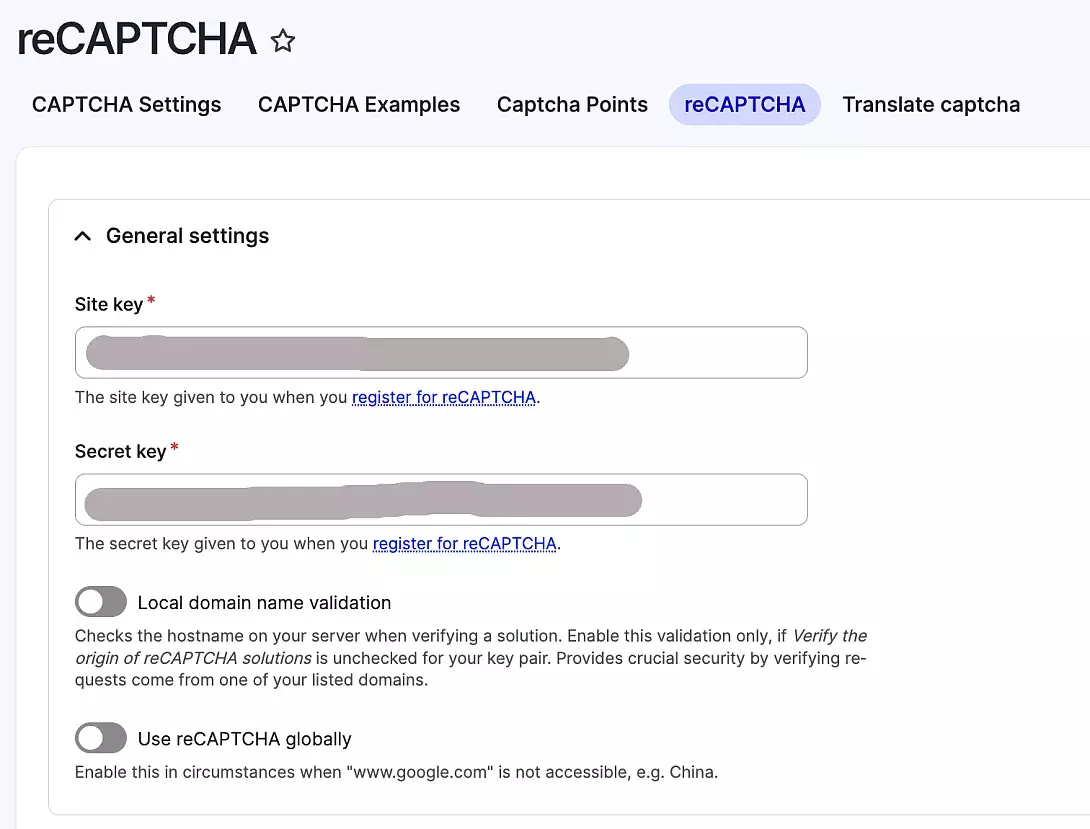Focus the Site key input field
Image resolution: width=1090 pixels, height=829 pixels.
click(440, 352)
